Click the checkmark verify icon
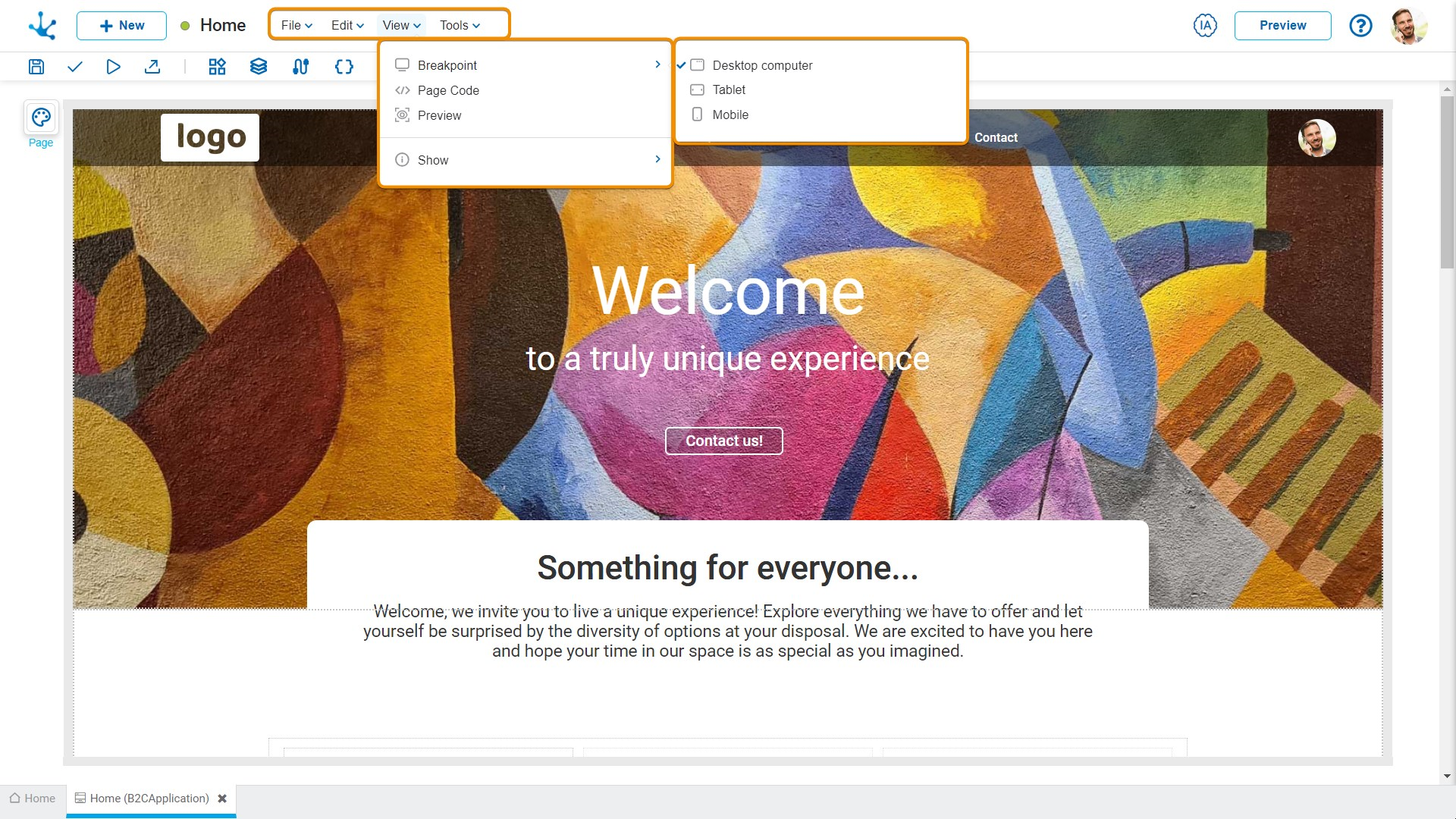Screen dimensions: 1456x819 pos(74,67)
